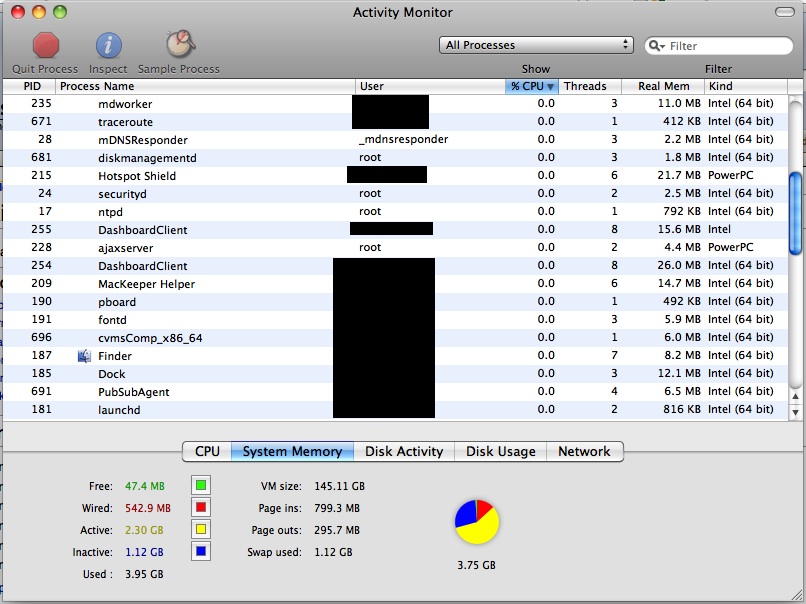This screenshot has width=806, height=604.
Task: Open the Disk Usage tab
Action: coord(501,451)
